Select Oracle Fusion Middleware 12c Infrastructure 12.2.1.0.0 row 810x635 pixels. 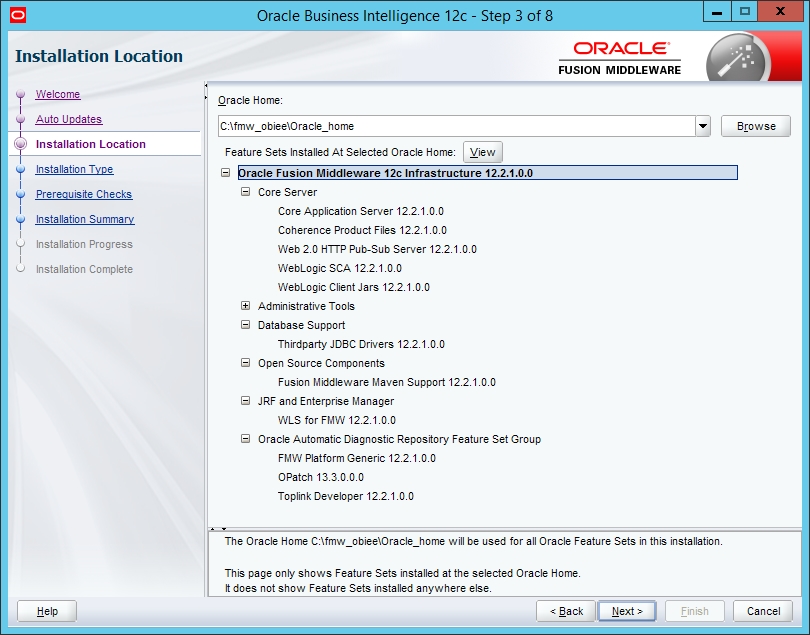[488, 173]
